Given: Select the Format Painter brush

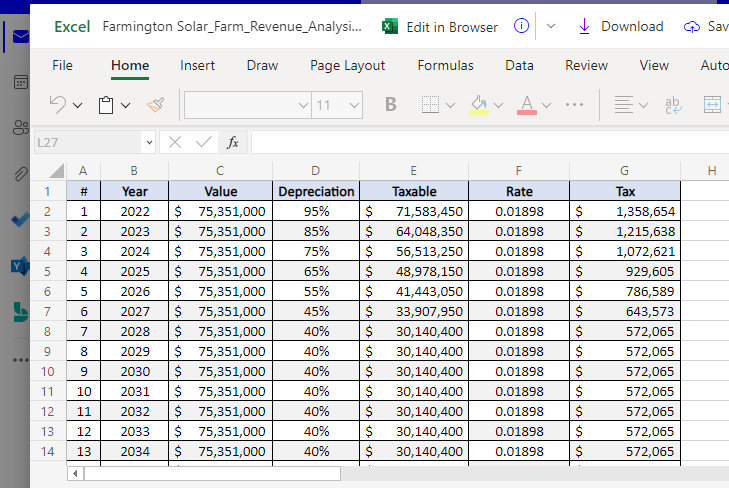Looking at the screenshot, I should 155,105.
